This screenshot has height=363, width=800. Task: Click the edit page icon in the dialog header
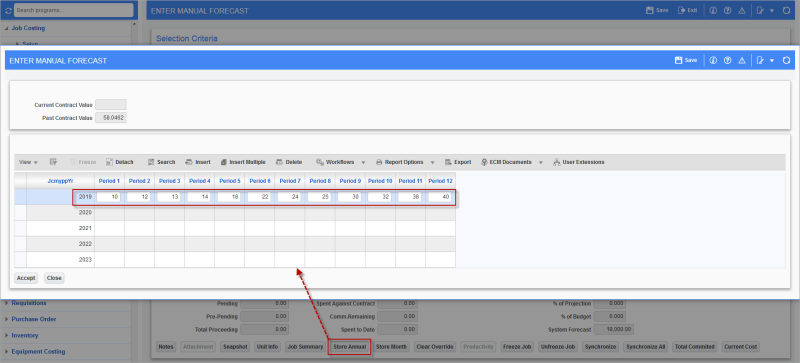tap(760, 60)
